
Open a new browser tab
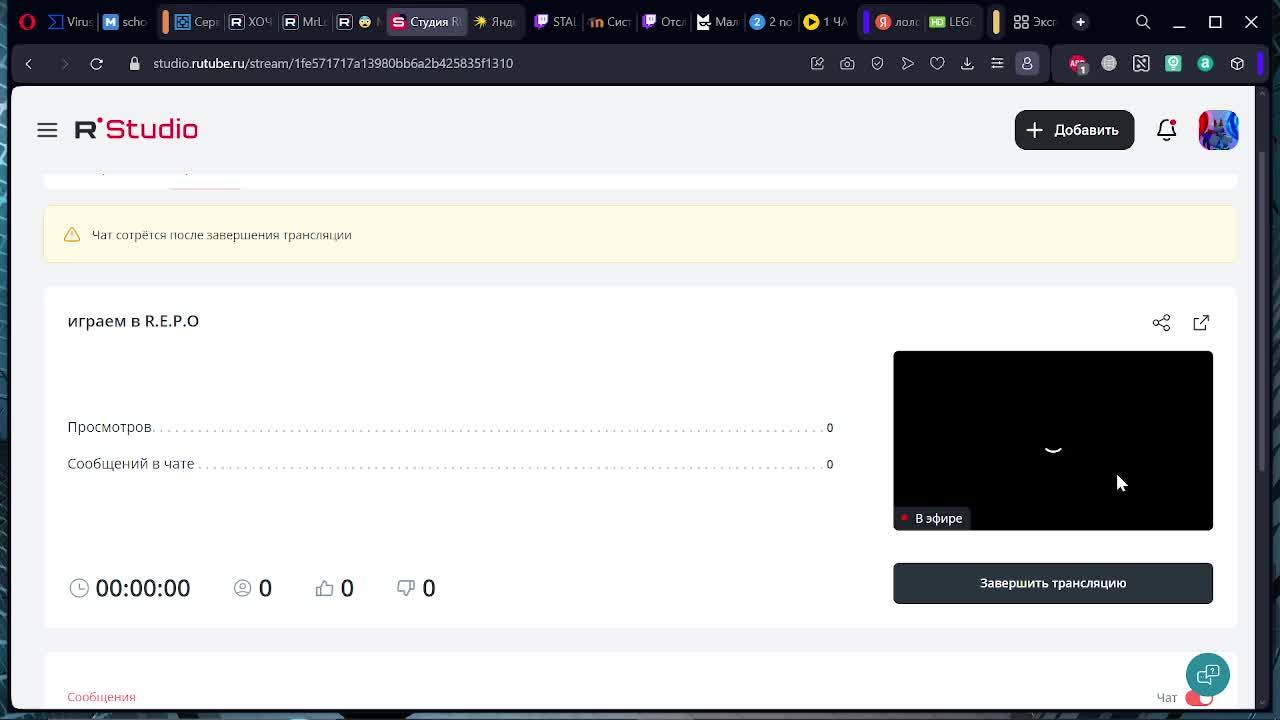pos(1080,21)
